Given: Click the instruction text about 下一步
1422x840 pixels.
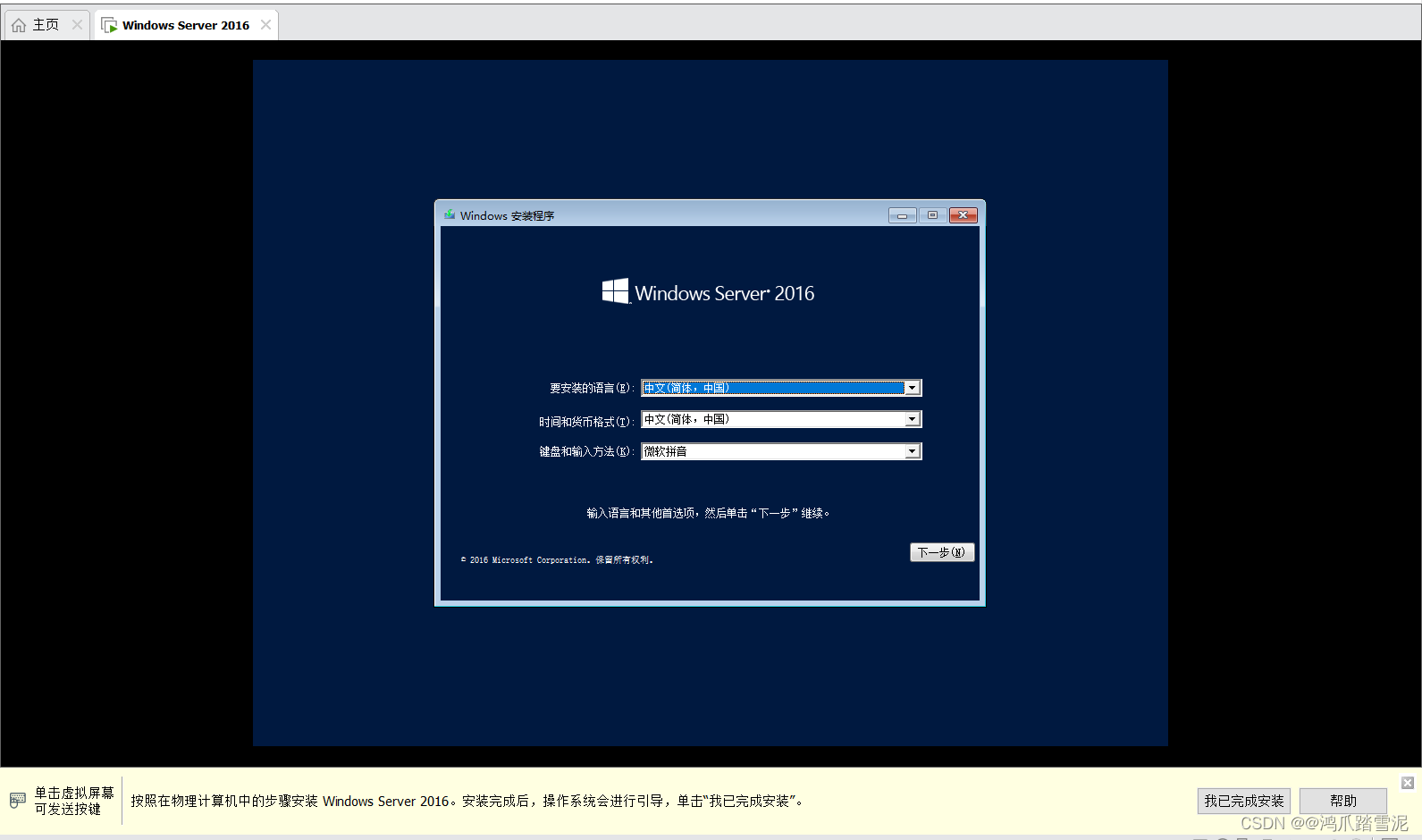Looking at the screenshot, I should coord(708,513).
